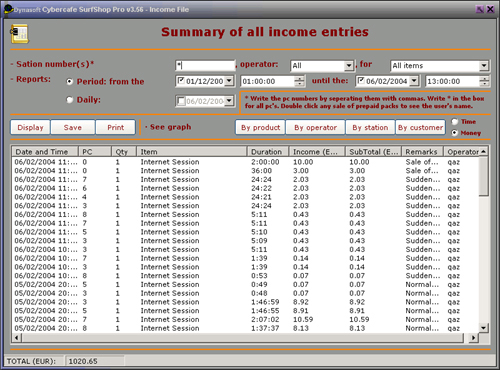This screenshot has width=500, height=370.
Task: Sort by the Income column header
Action: pos(317,152)
